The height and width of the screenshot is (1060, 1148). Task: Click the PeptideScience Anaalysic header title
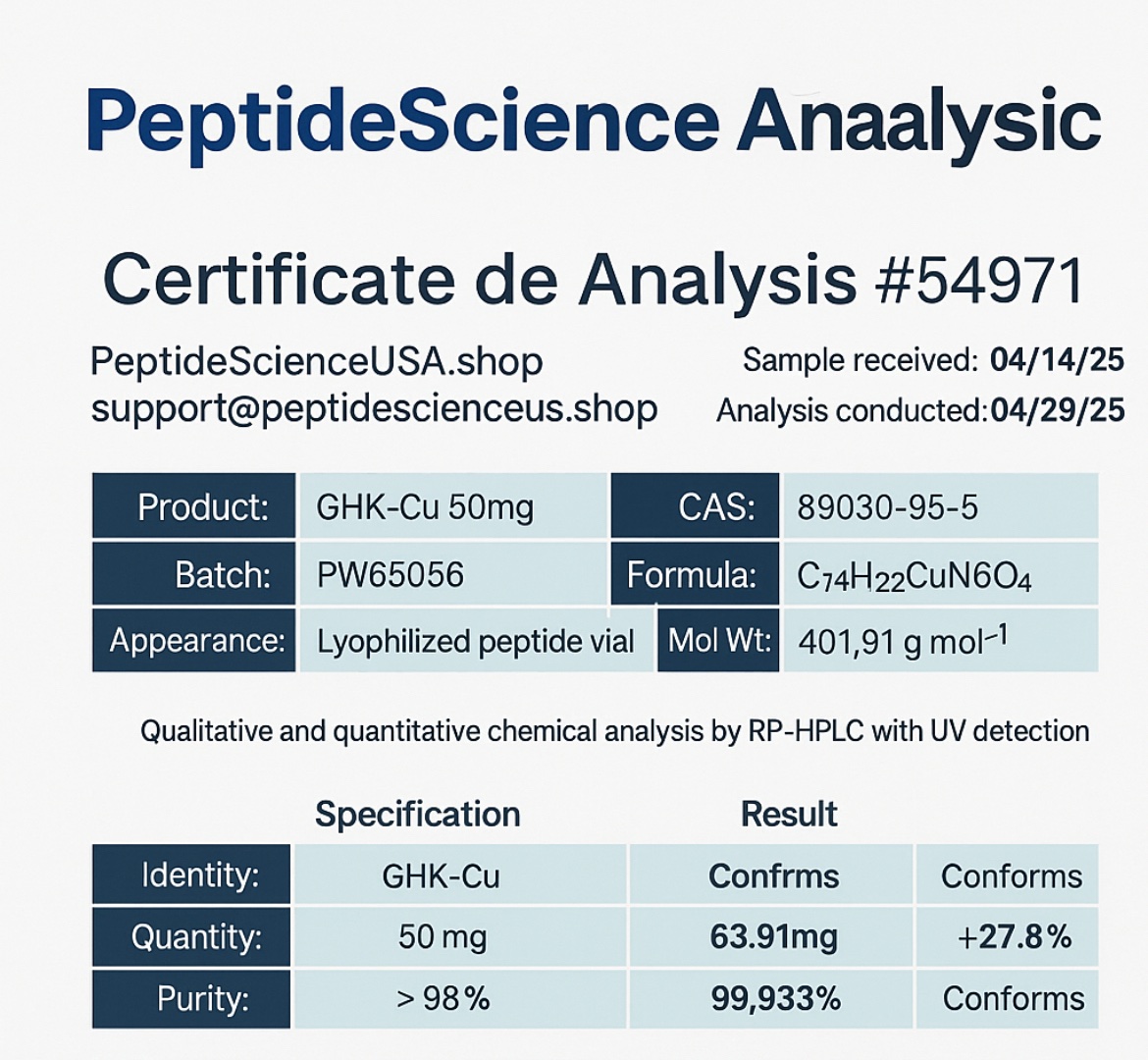coord(593,123)
